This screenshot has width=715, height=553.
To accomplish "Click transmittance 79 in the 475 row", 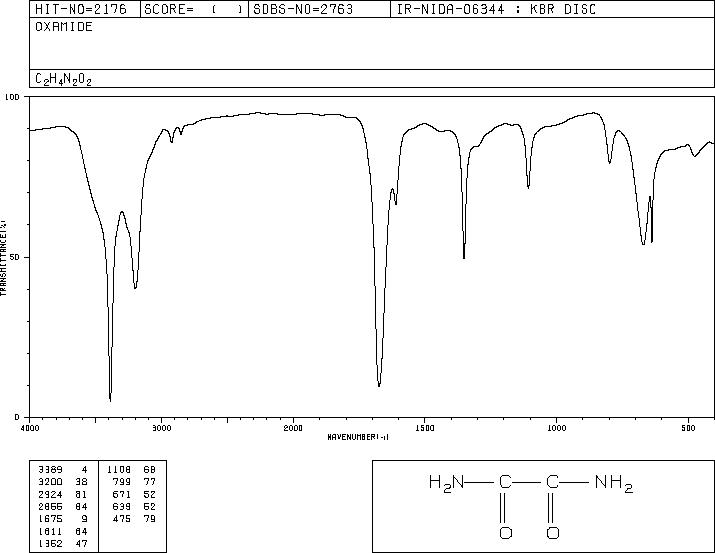I will click(x=150, y=519).
